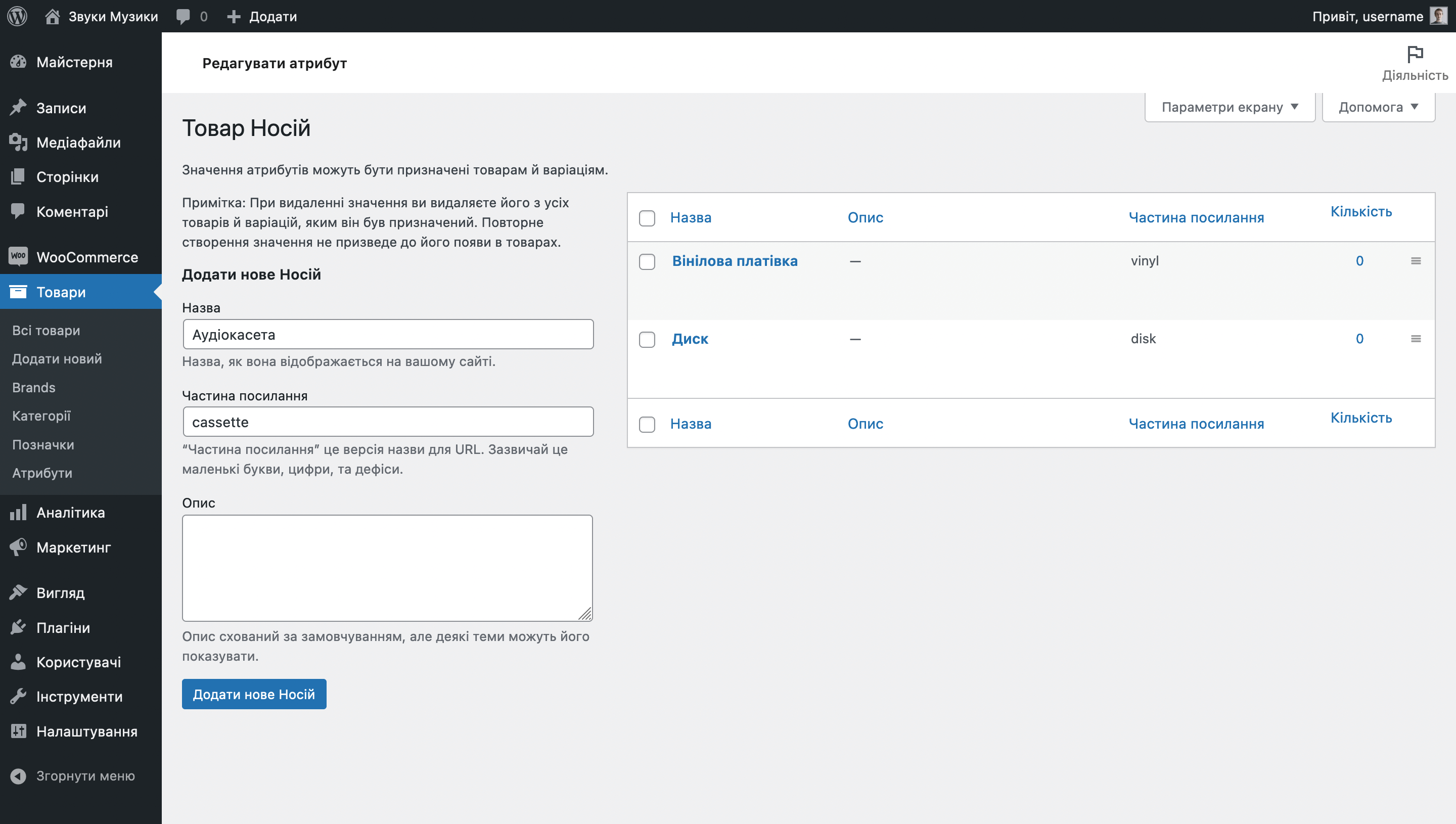Viewport: 1456px width, 824px height.
Task: Click Привіт, username account menu
Action: (x=1367, y=16)
